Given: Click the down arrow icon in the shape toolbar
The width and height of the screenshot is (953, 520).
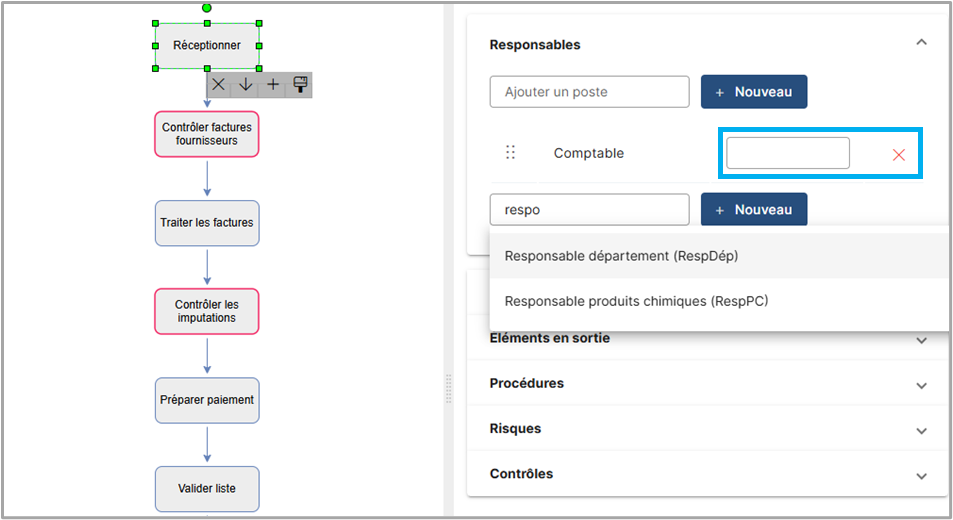Looking at the screenshot, I should [245, 86].
